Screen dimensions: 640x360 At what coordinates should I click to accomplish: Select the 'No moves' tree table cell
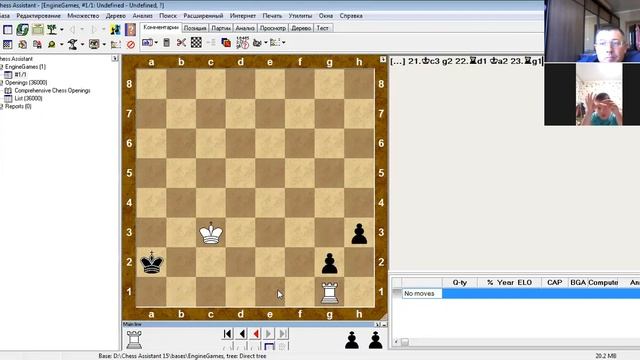[422, 293]
